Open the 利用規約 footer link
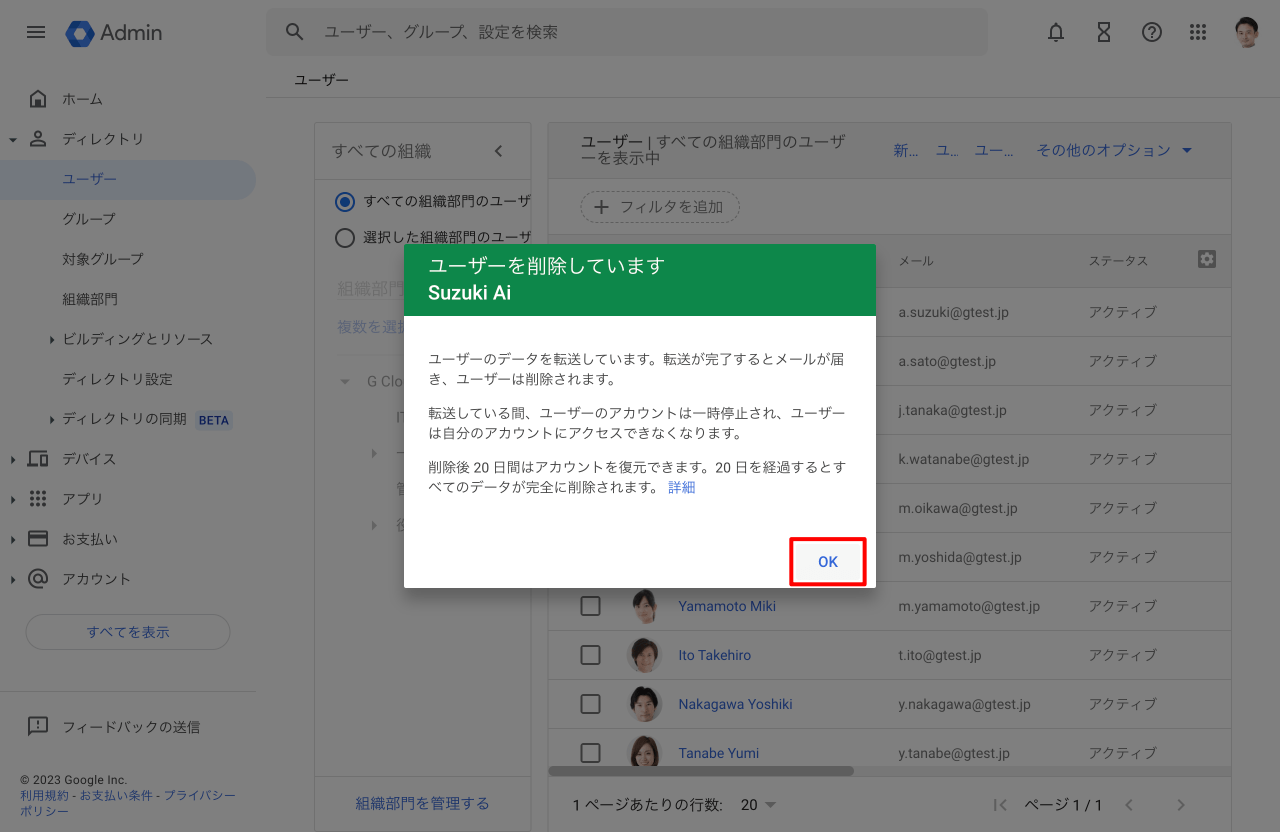 tap(44, 795)
